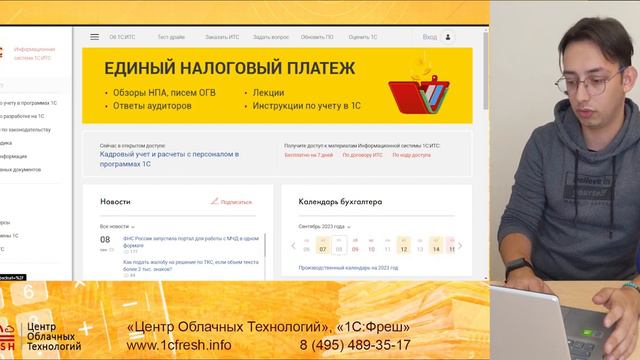Show next calendar days with right arrow

coord(460,246)
